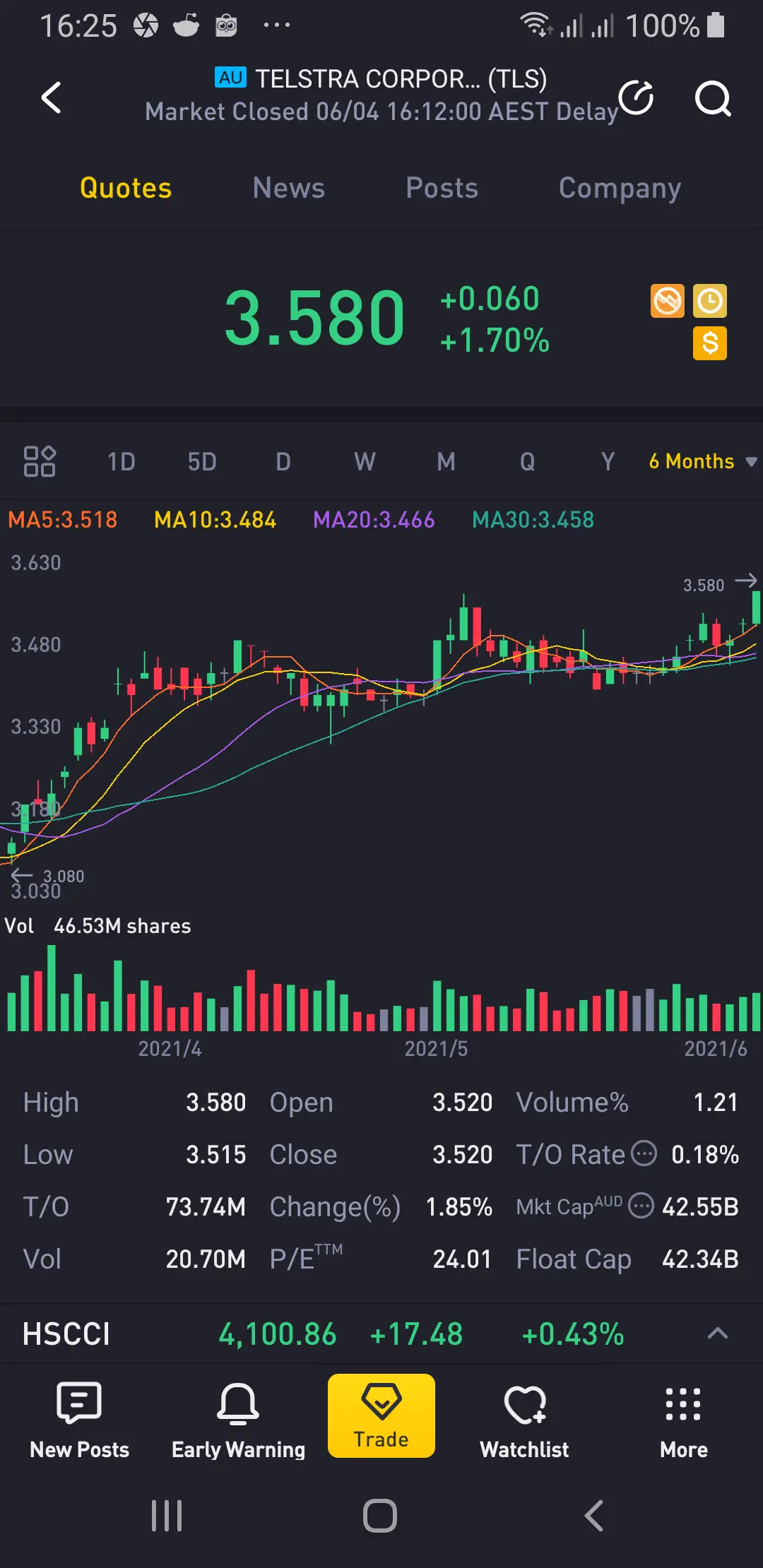The width and height of the screenshot is (763, 1568).
Task: Select the M monthly chart period
Action: (x=446, y=462)
